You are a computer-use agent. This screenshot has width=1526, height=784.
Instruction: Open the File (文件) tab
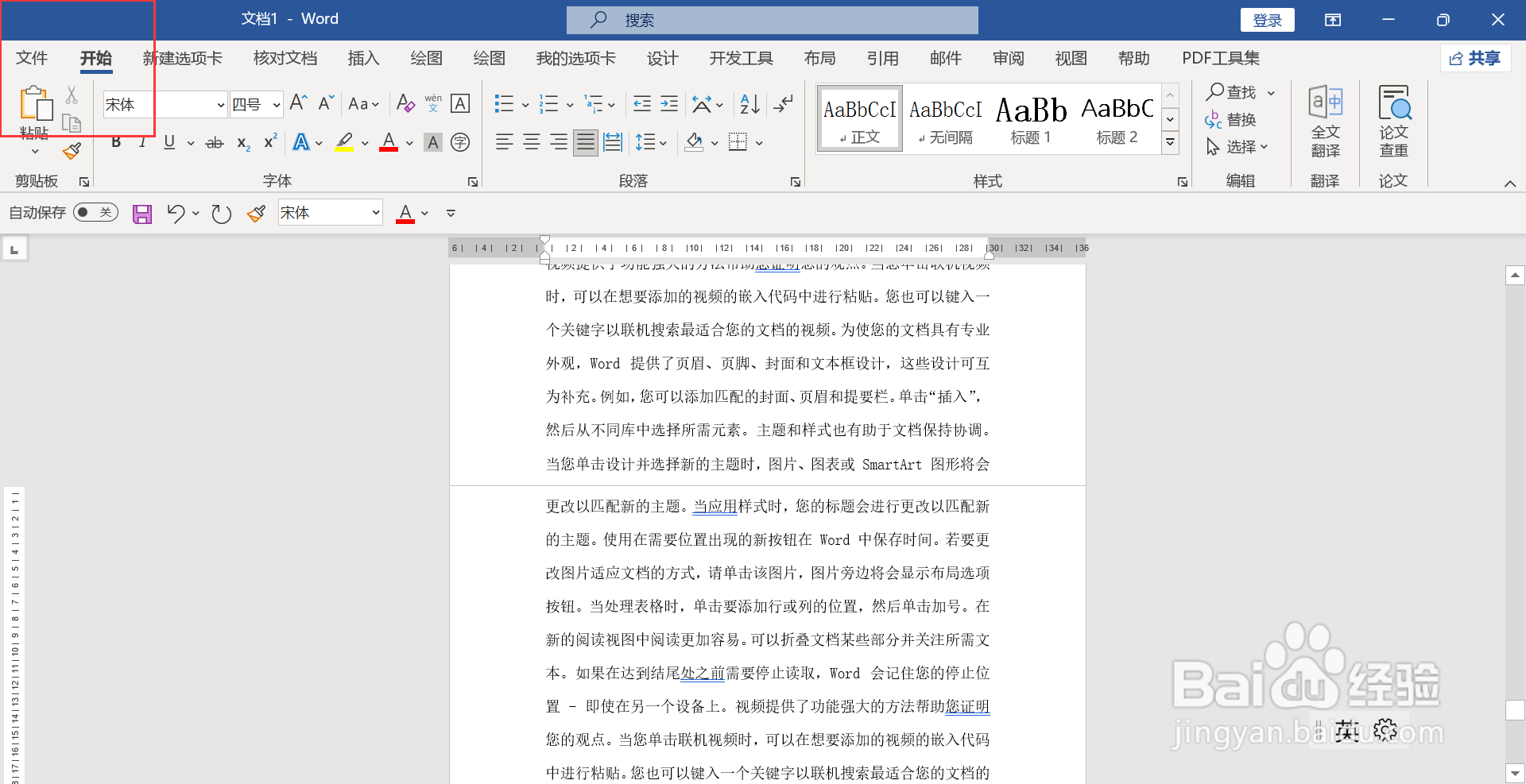pos(32,58)
